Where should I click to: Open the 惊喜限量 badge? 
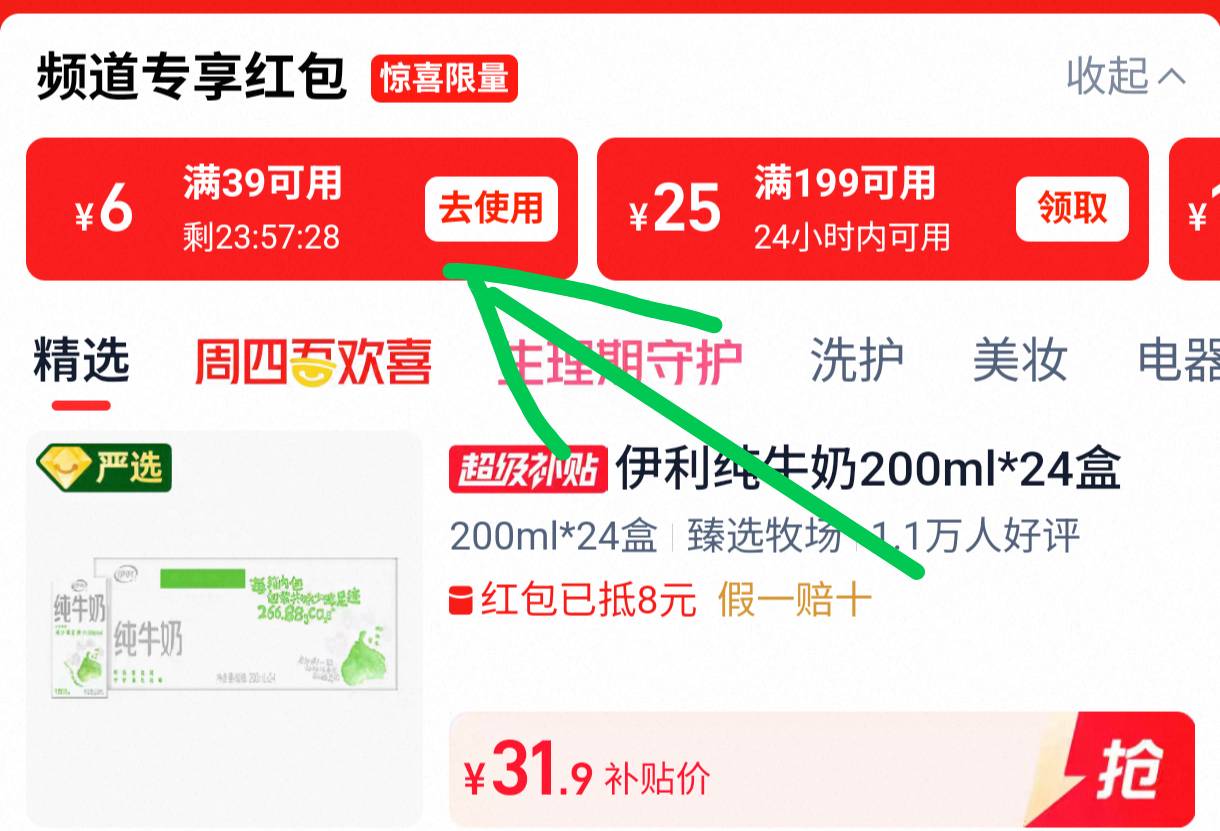click(444, 78)
